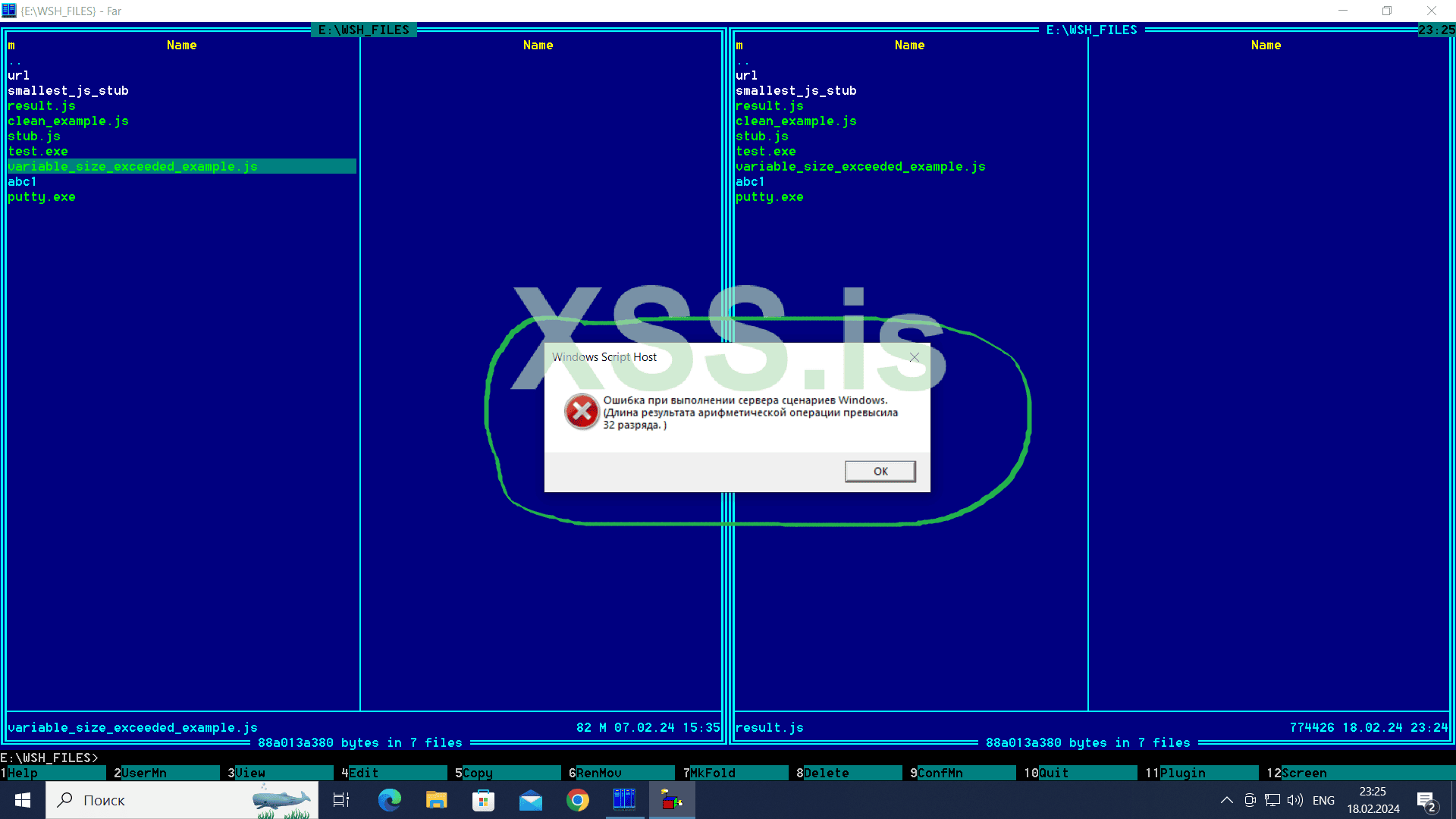Open Microsoft Store from the taskbar
This screenshot has height=819, width=1456.
click(x=483, y=800)
